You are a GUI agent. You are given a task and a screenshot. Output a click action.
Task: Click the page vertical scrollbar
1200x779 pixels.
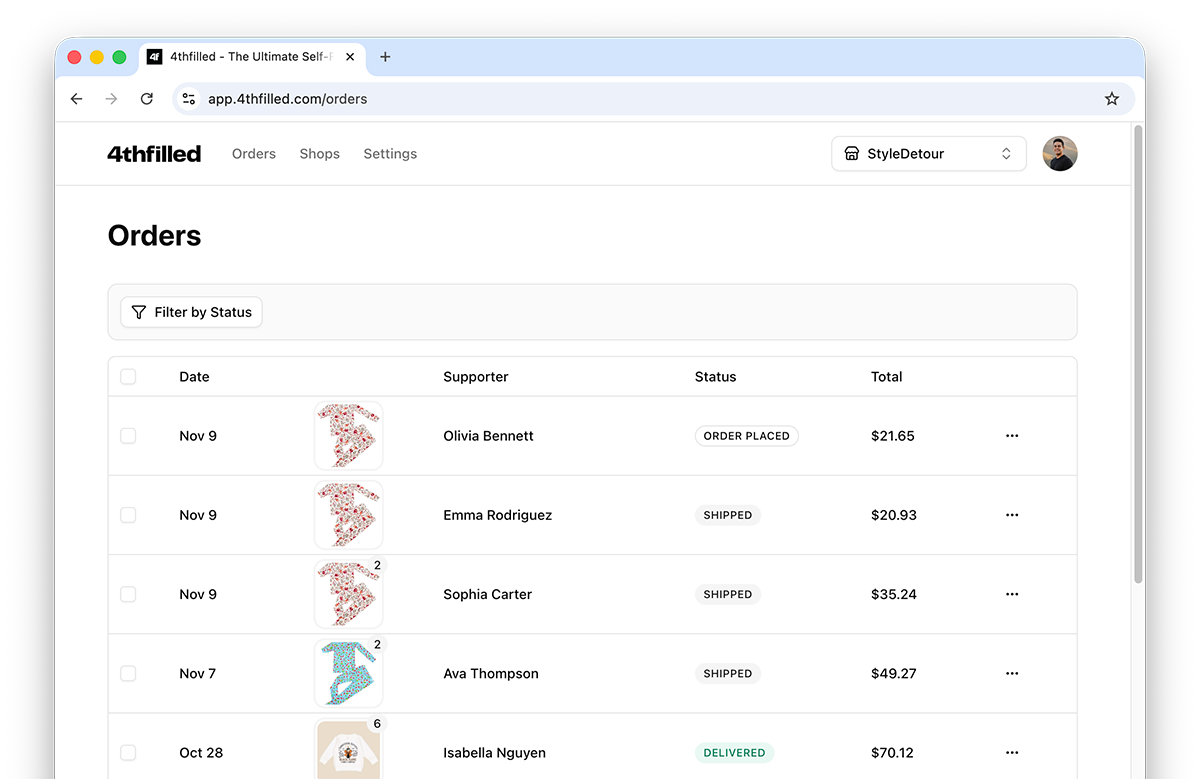[x=1138, y=350]
